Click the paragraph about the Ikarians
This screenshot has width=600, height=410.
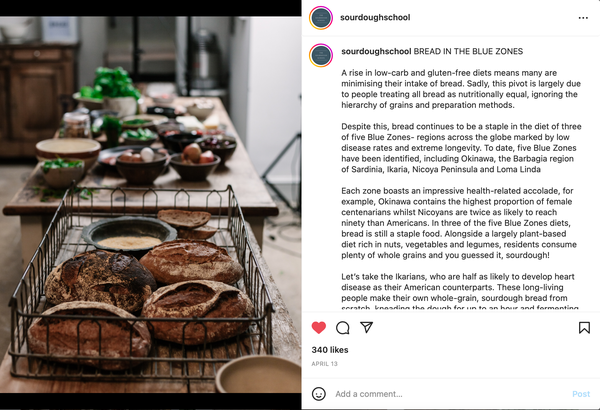[x=460, y=292]
